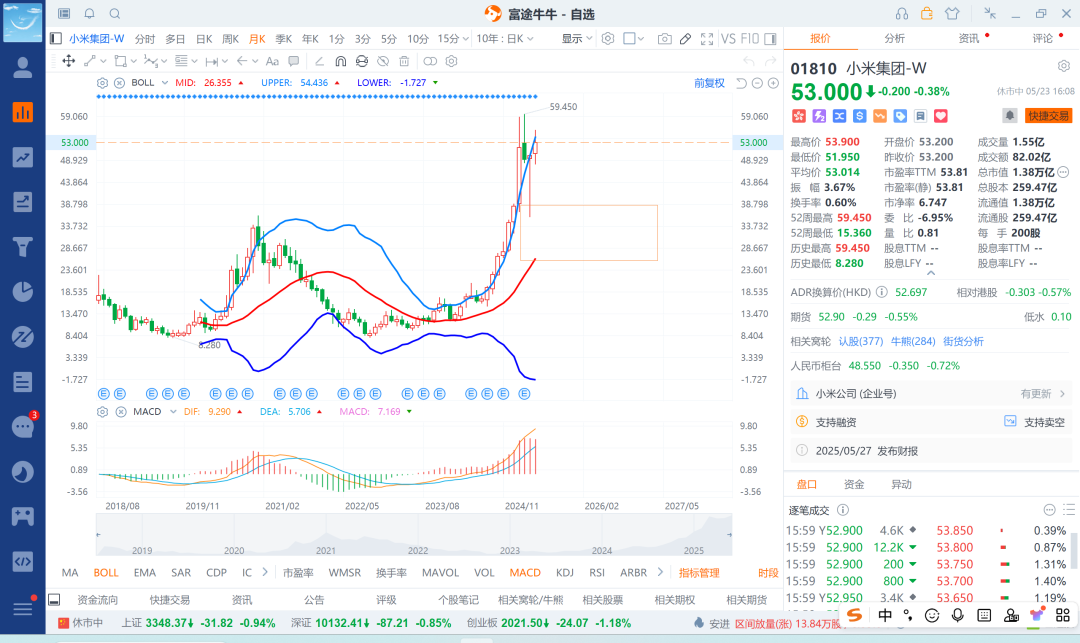Open the messages chat icon with badge
1080x643 pixels.
coord(23,427)
